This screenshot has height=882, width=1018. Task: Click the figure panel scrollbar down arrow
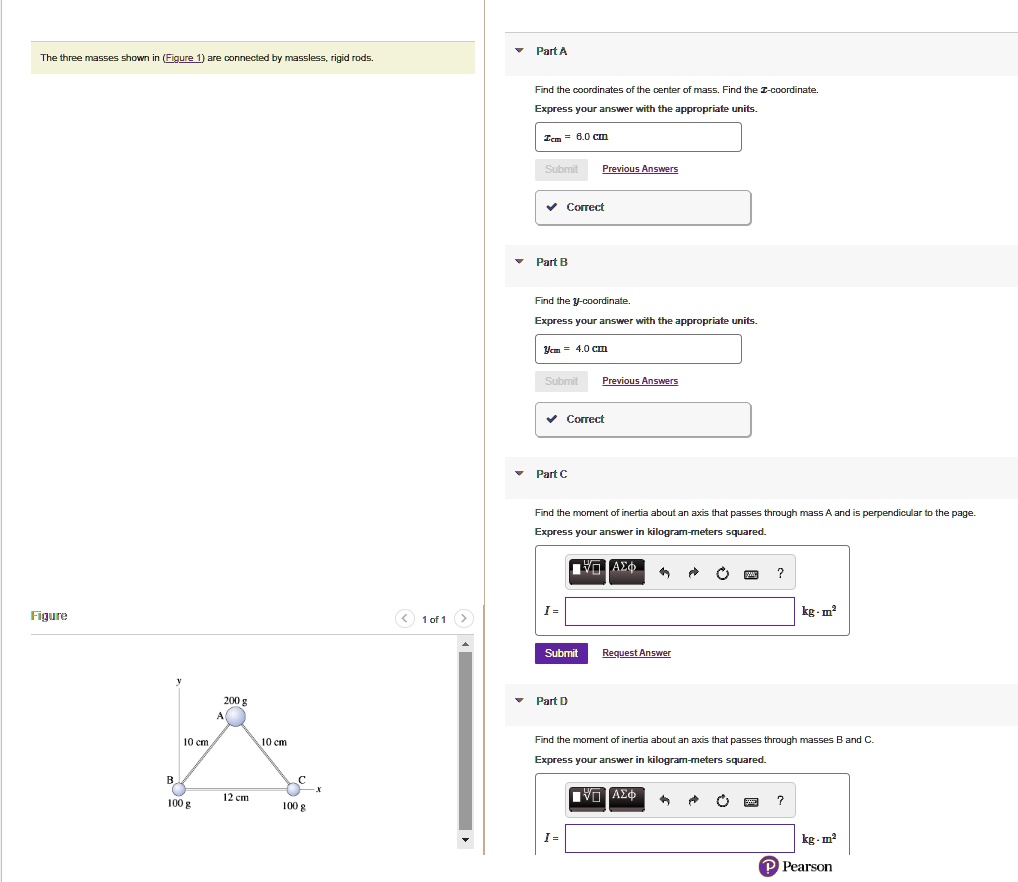point(465,840)
